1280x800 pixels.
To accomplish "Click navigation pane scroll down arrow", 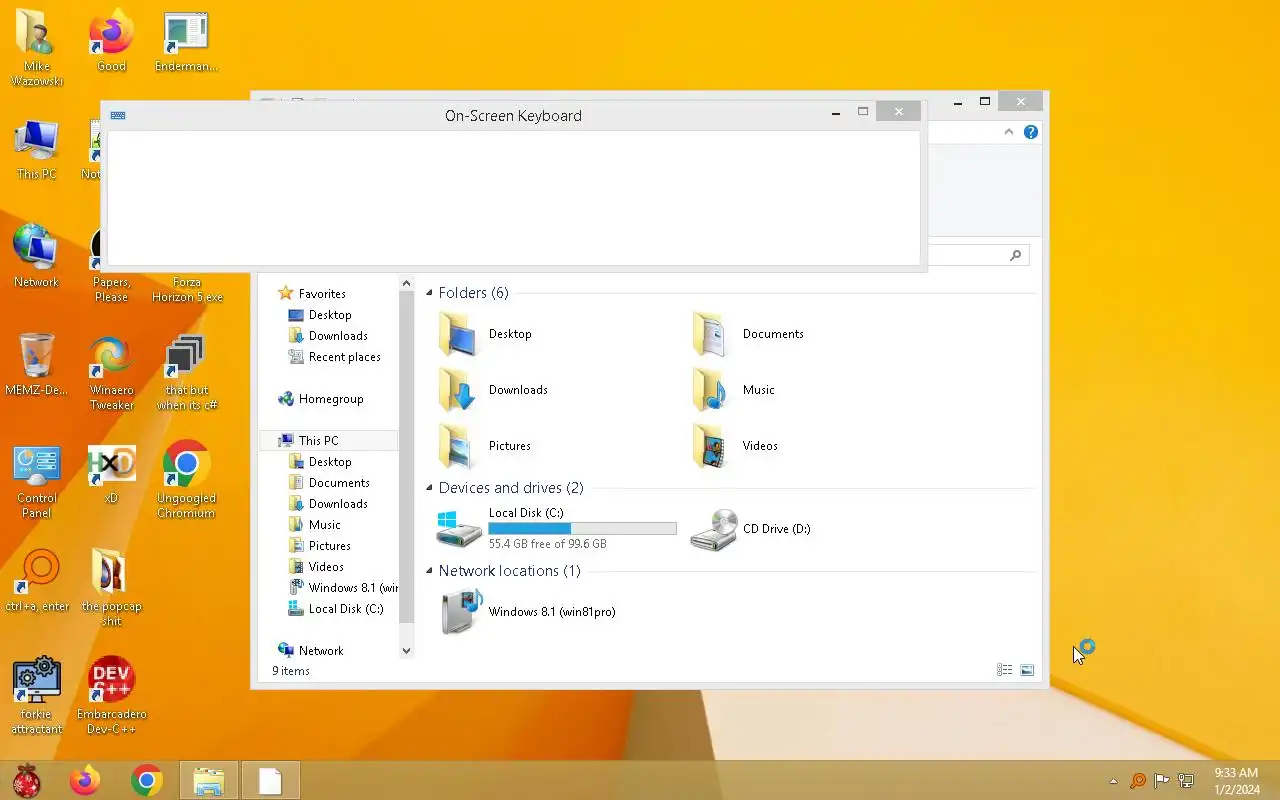I will click(x=406, y=650).
